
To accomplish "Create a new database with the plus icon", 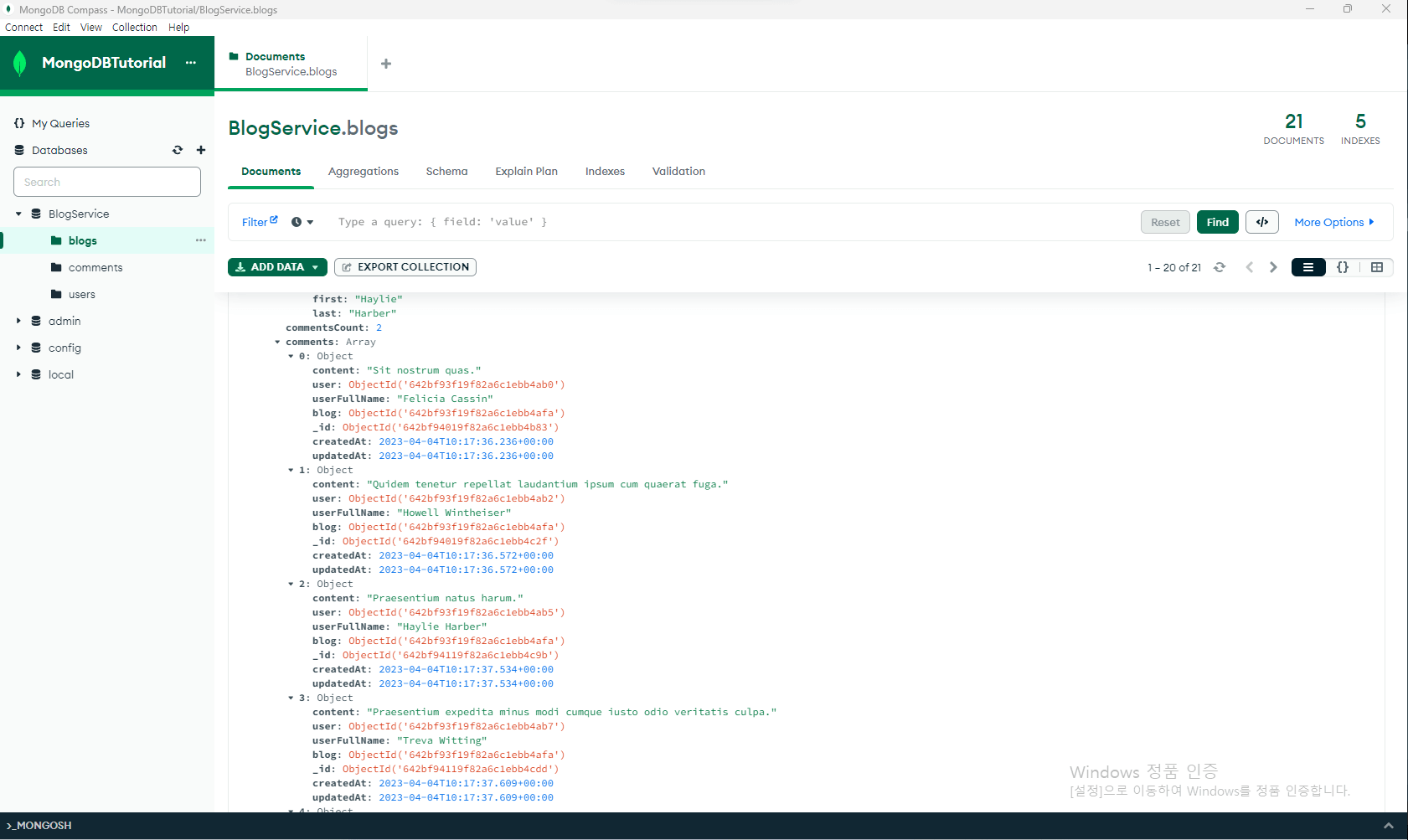I will click(x=201, y=150).
